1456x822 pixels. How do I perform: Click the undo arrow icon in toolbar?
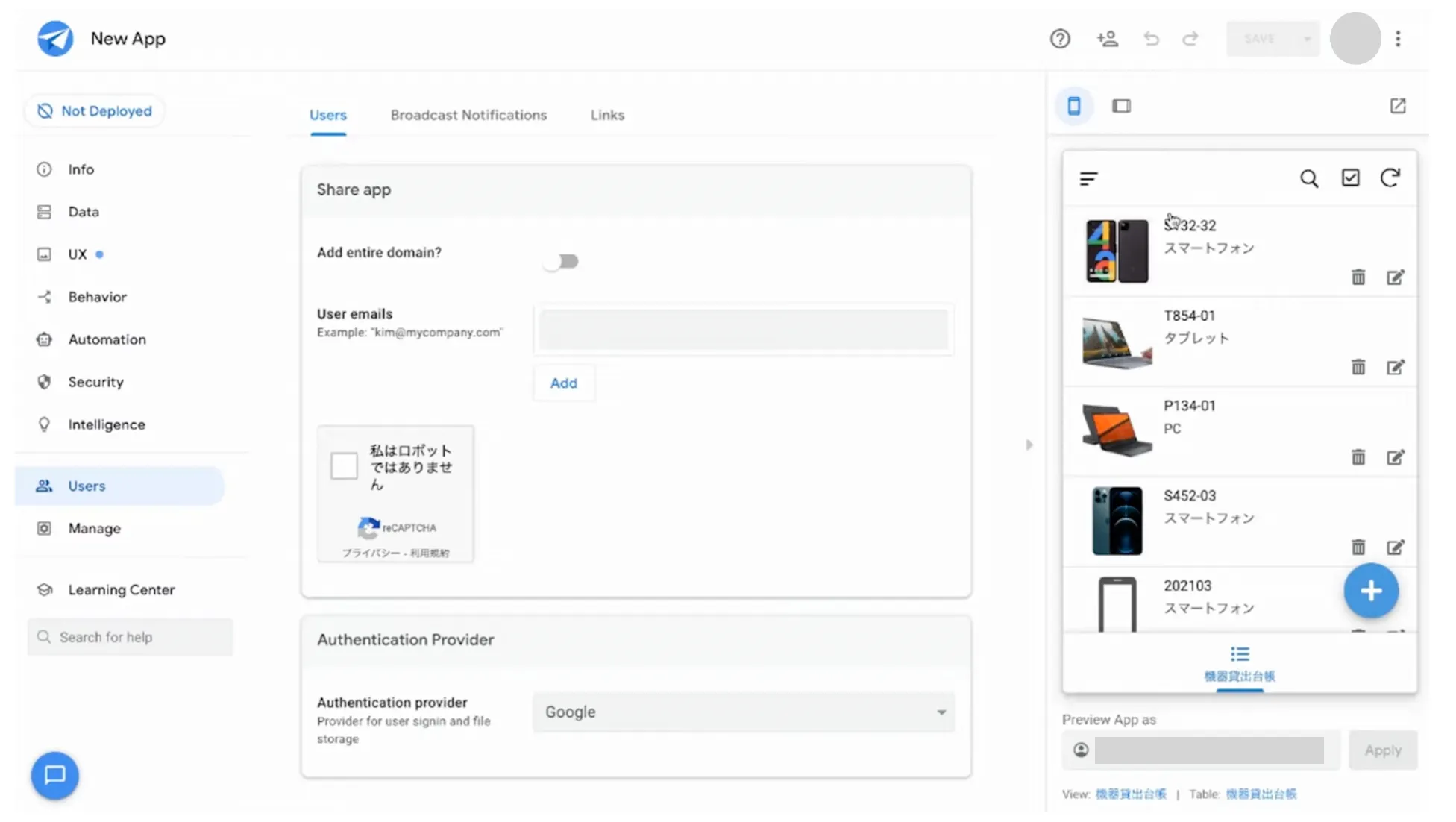[1152, 38]
